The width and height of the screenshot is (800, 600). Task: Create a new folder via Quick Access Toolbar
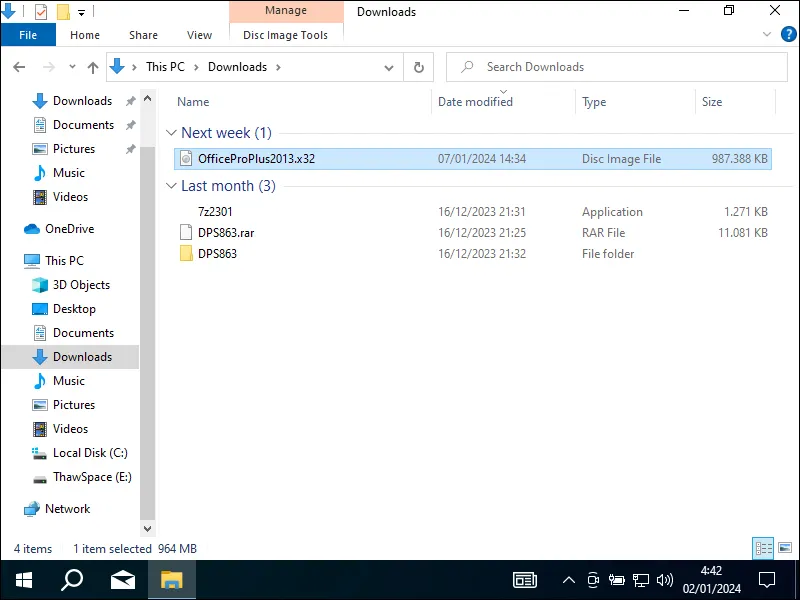tap(63, 11)
